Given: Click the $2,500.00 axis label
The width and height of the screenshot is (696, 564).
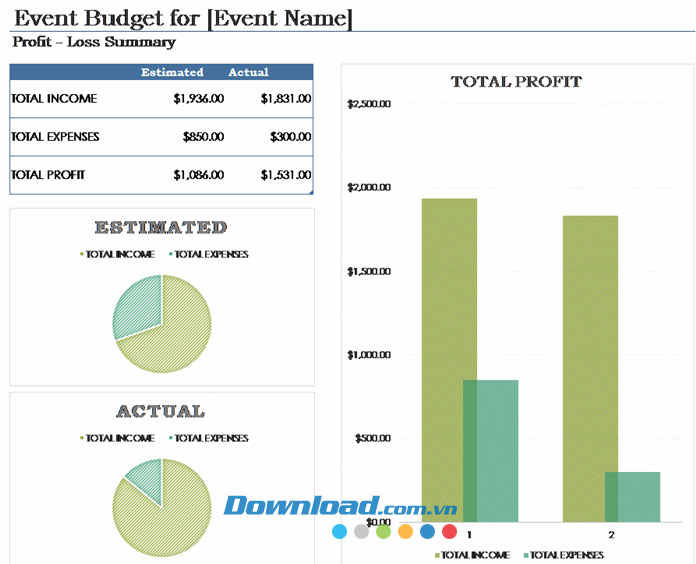Looking at the screenshot, I should pyautogui.click(x=369, y=104).
